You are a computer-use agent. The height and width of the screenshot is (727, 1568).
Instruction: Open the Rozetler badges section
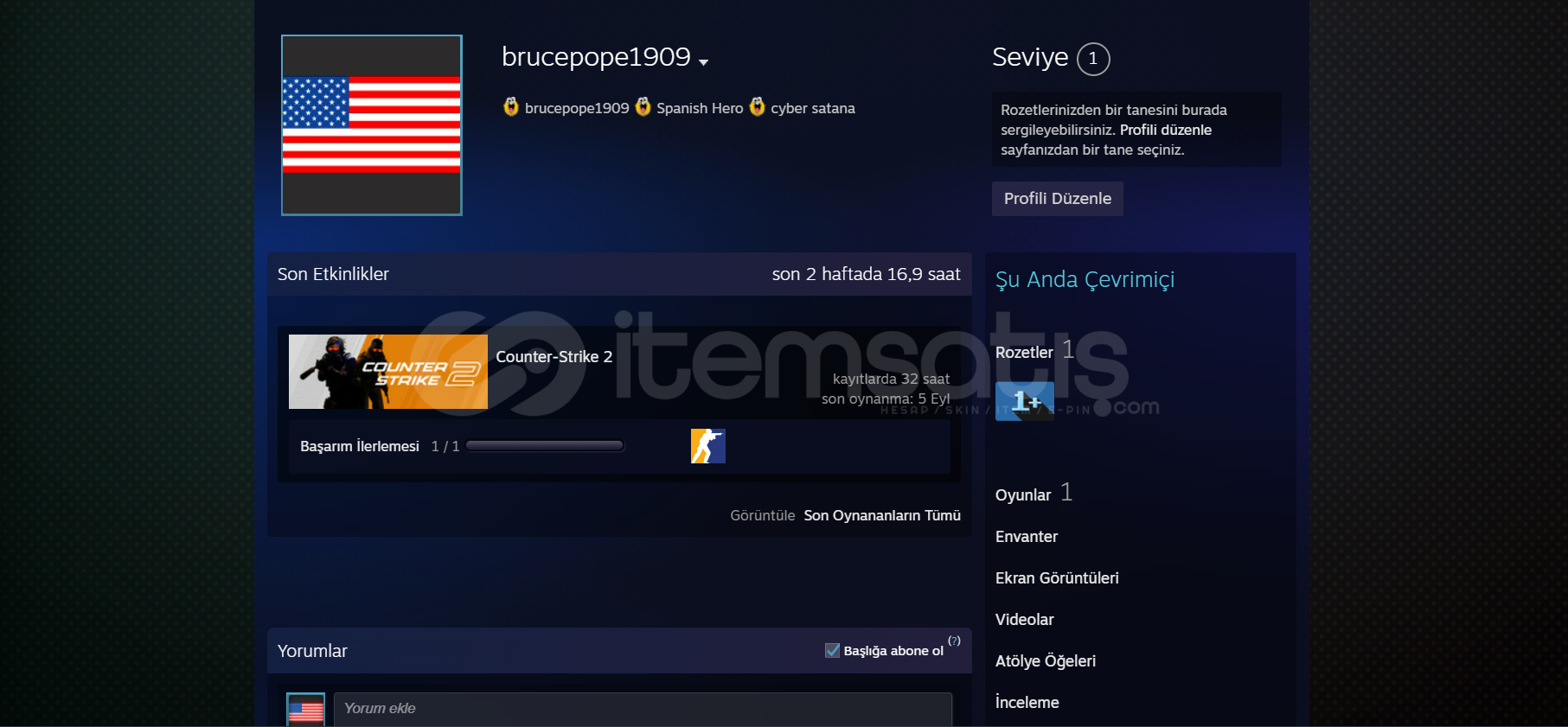point(1024,353)
